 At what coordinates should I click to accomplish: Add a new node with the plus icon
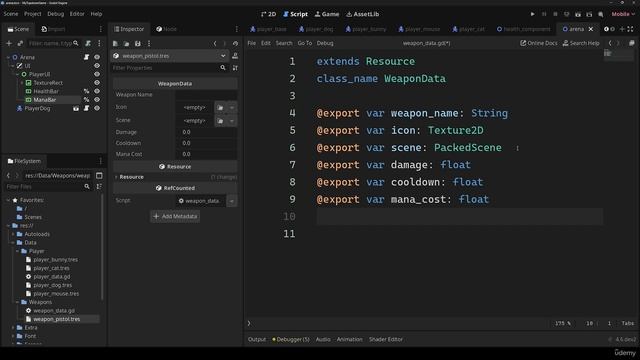point(9,43)
